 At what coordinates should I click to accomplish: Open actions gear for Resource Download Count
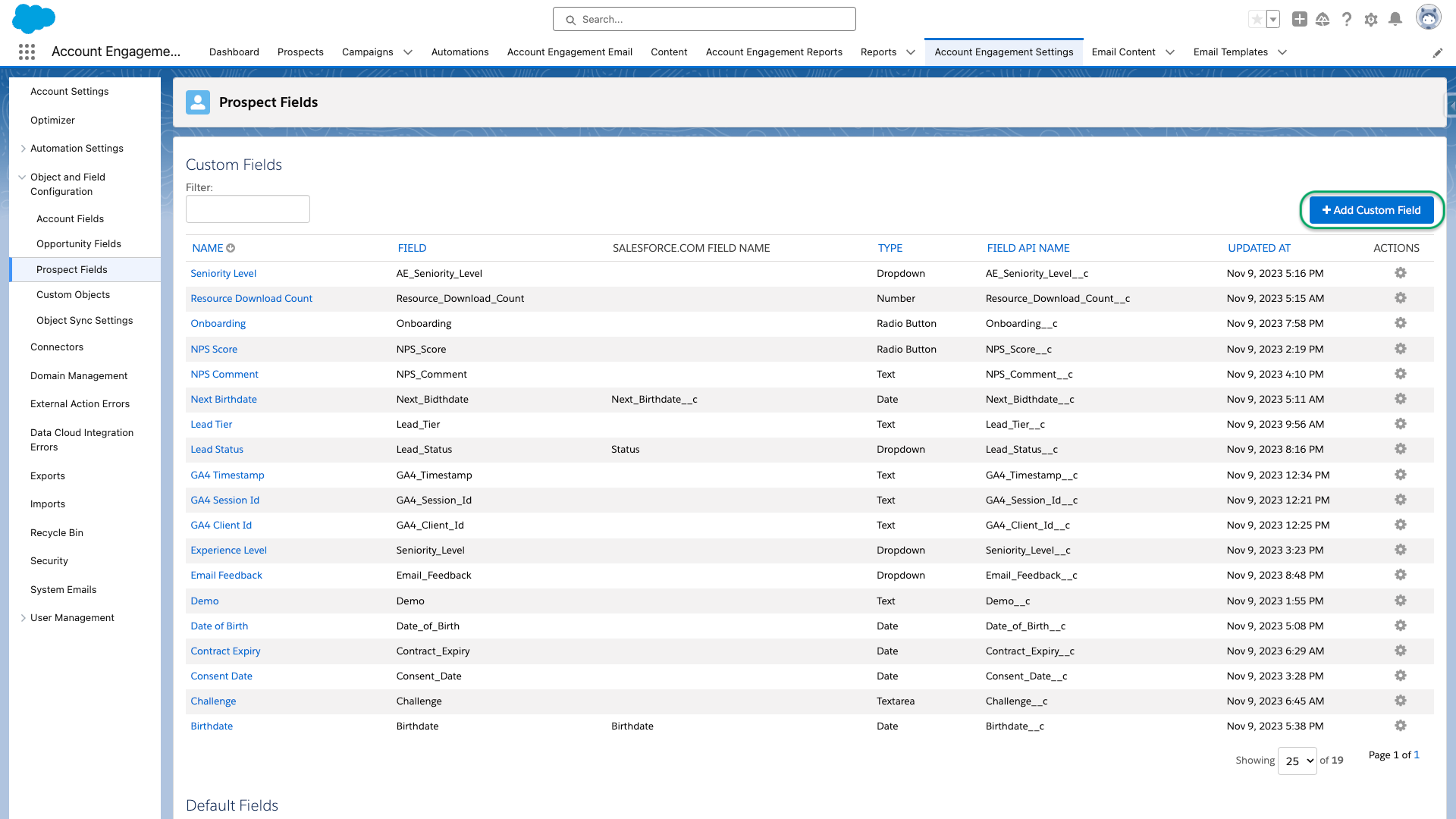[1401, 298]
